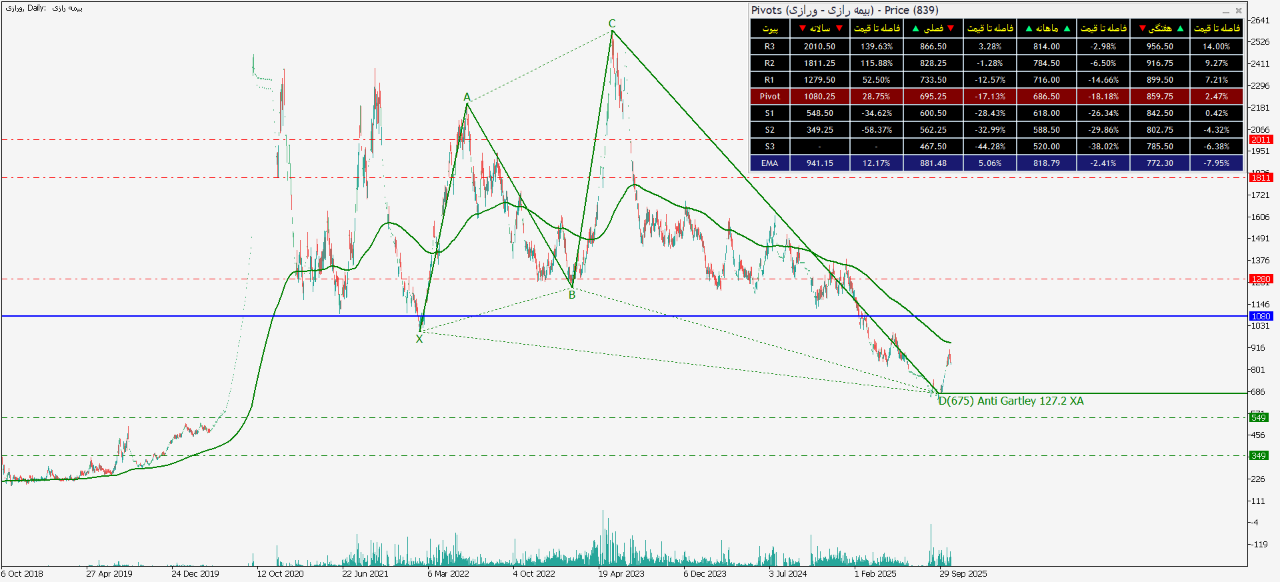Click the blue 1080 price tag
Screen dimensions: 1280x582
click(x=1260, y=316)
